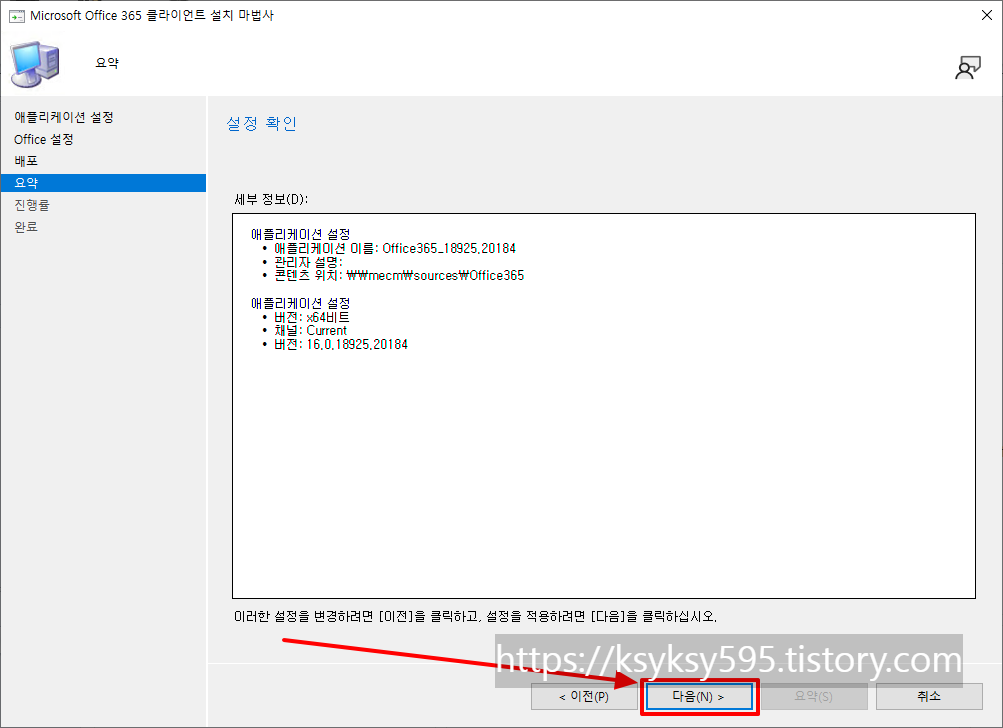The height and width of the screenshot is (728, 1003).
Task: Click the first 애플리케이션 설정 details heading
Action: pyautogui.click(x=301, y=234)
